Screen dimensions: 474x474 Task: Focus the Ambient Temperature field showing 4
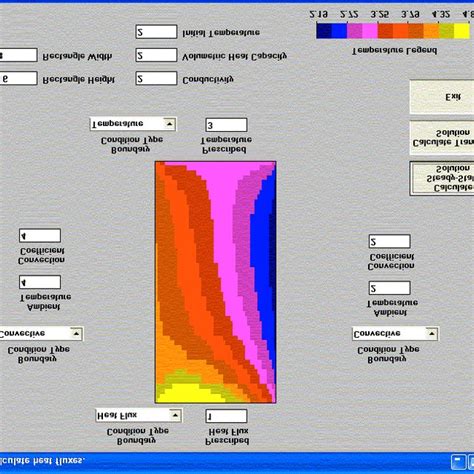coord(40,282)
